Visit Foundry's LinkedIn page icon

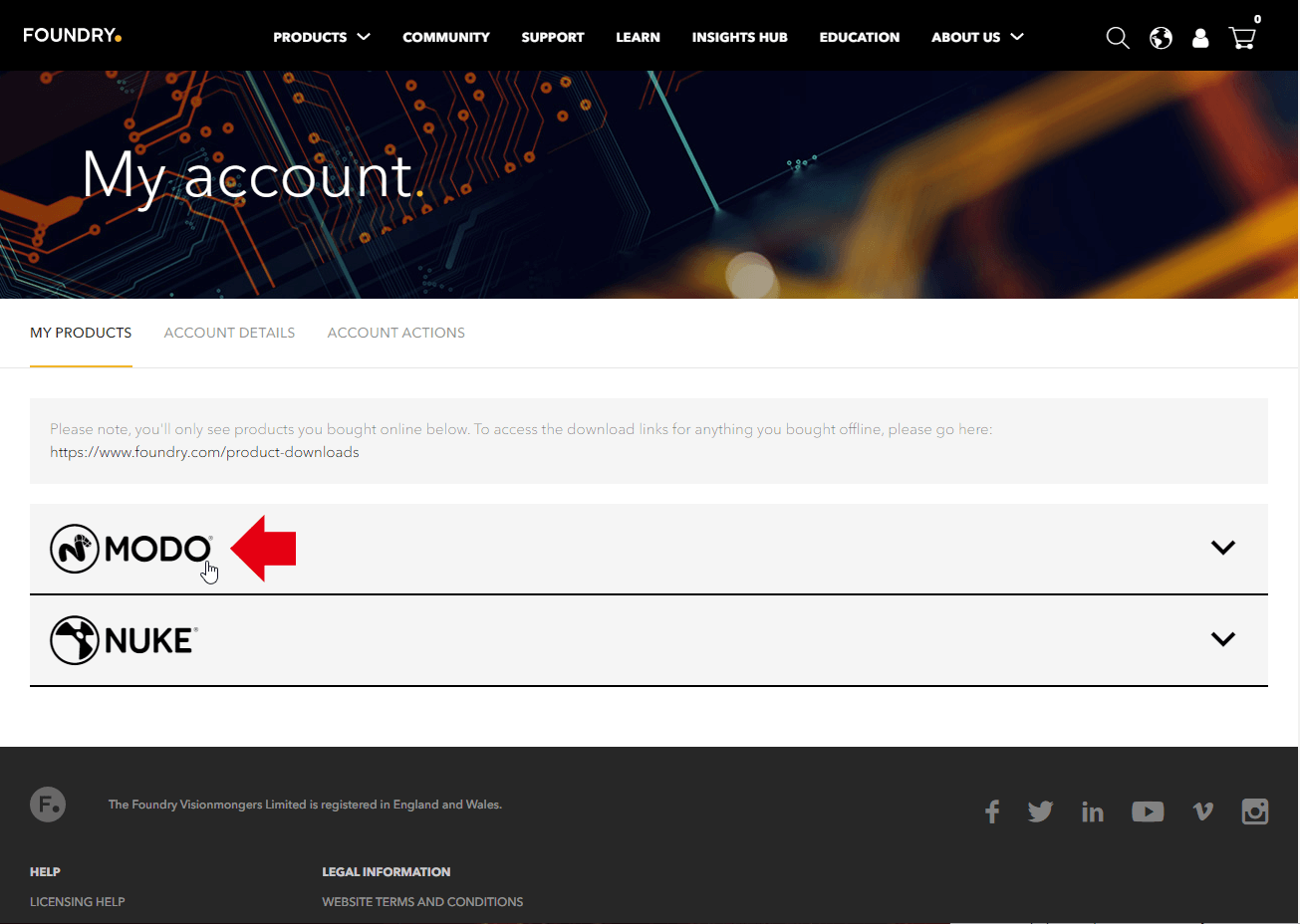pos(1093,811)
